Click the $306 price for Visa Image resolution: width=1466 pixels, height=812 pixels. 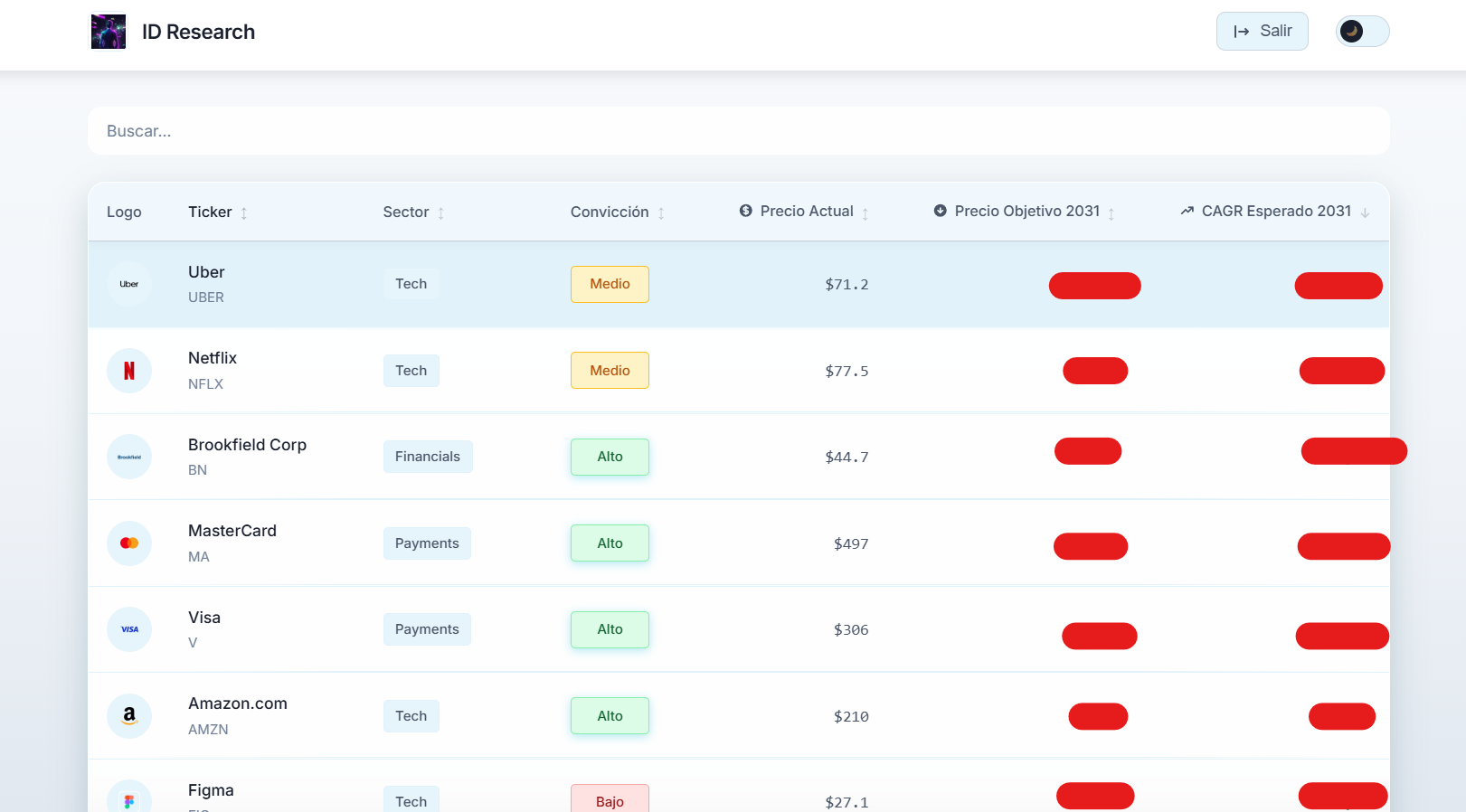tap(851, 630)
